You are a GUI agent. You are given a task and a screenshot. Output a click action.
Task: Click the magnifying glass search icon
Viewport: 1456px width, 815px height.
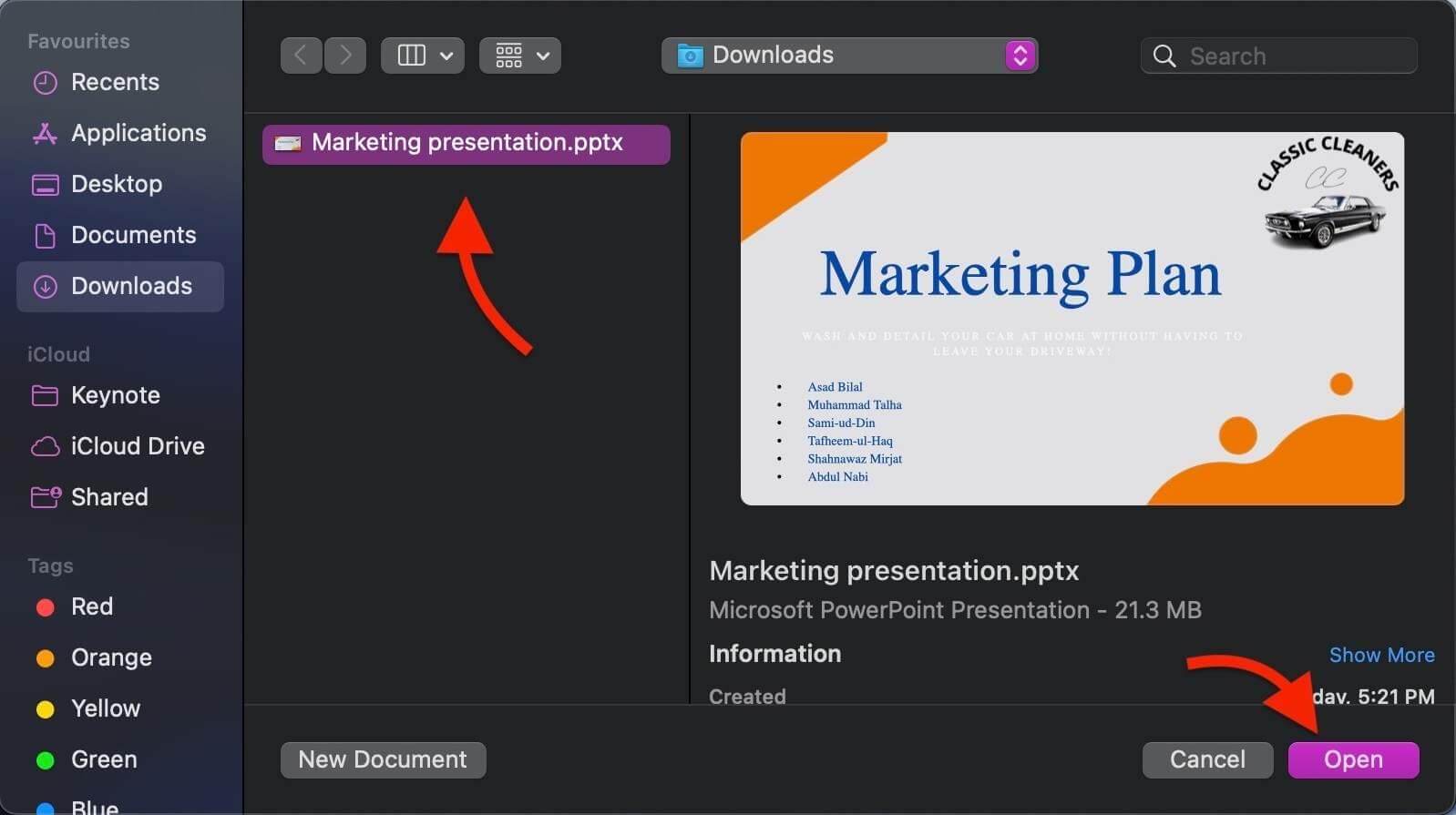tap(1164, 56)
